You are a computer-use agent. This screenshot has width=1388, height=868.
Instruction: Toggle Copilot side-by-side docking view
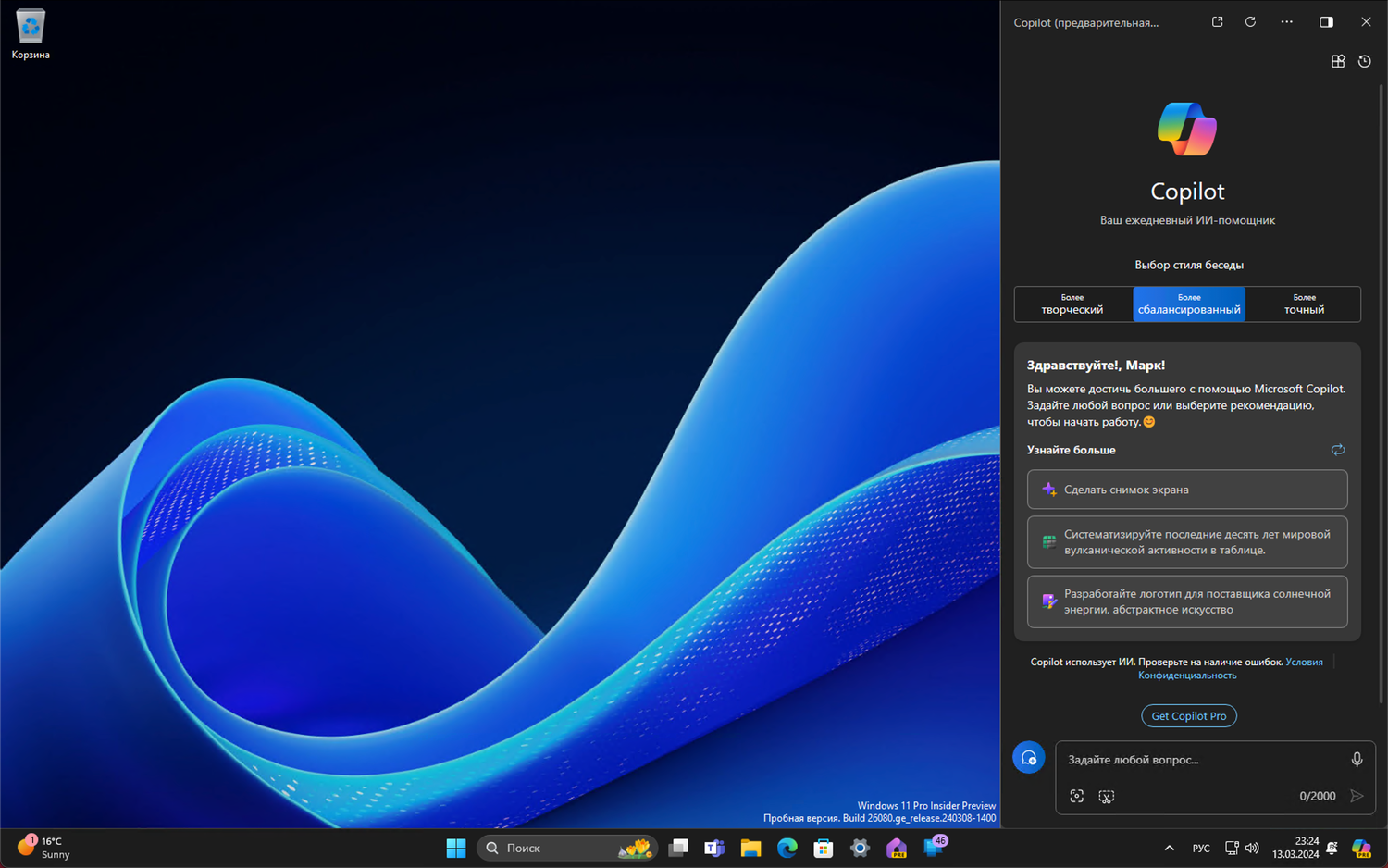click(1326, 22)
